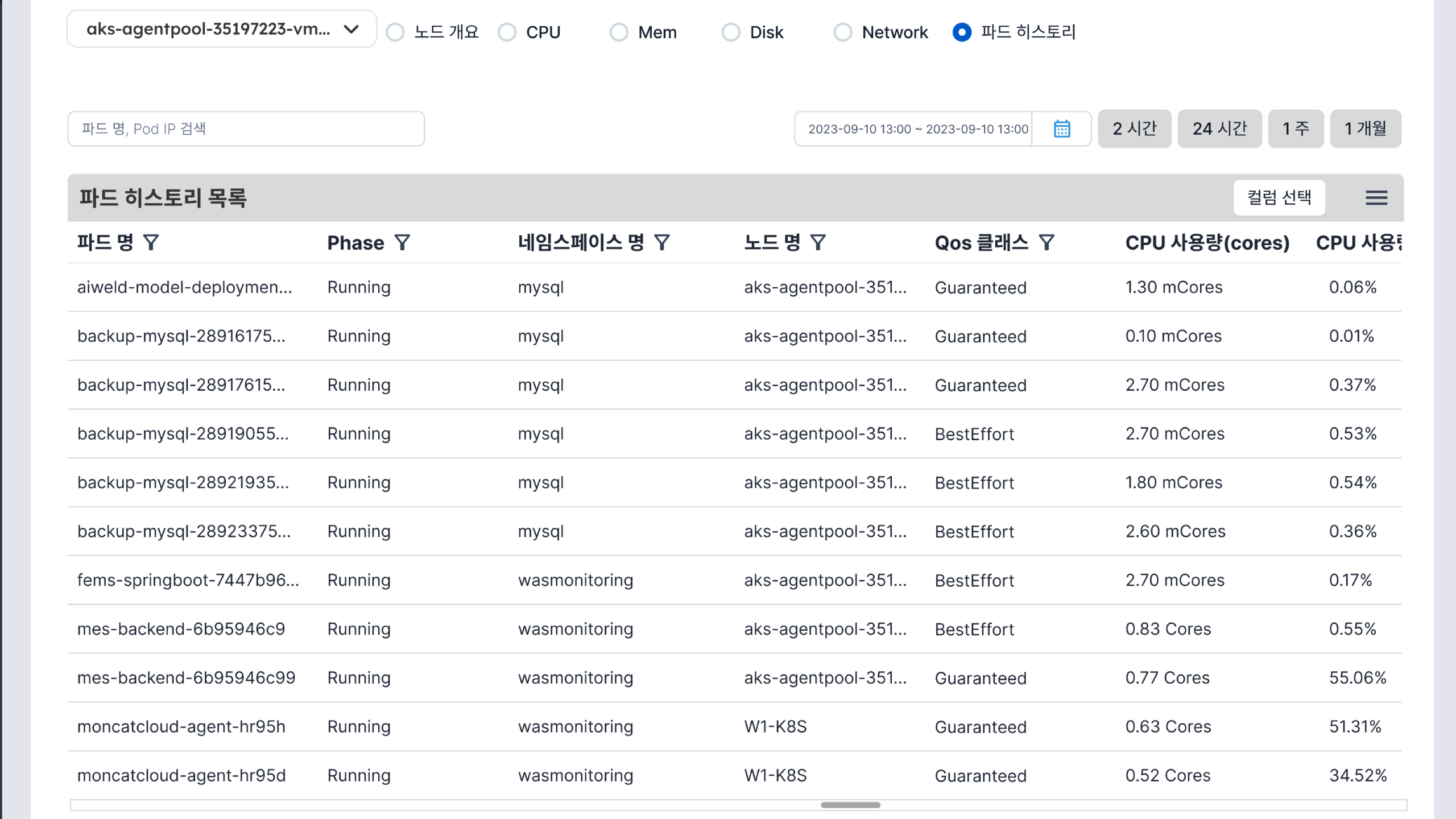Select the 노드 개요 radio button
Screen dimensions: 1456x819
[x=395, y=32]
